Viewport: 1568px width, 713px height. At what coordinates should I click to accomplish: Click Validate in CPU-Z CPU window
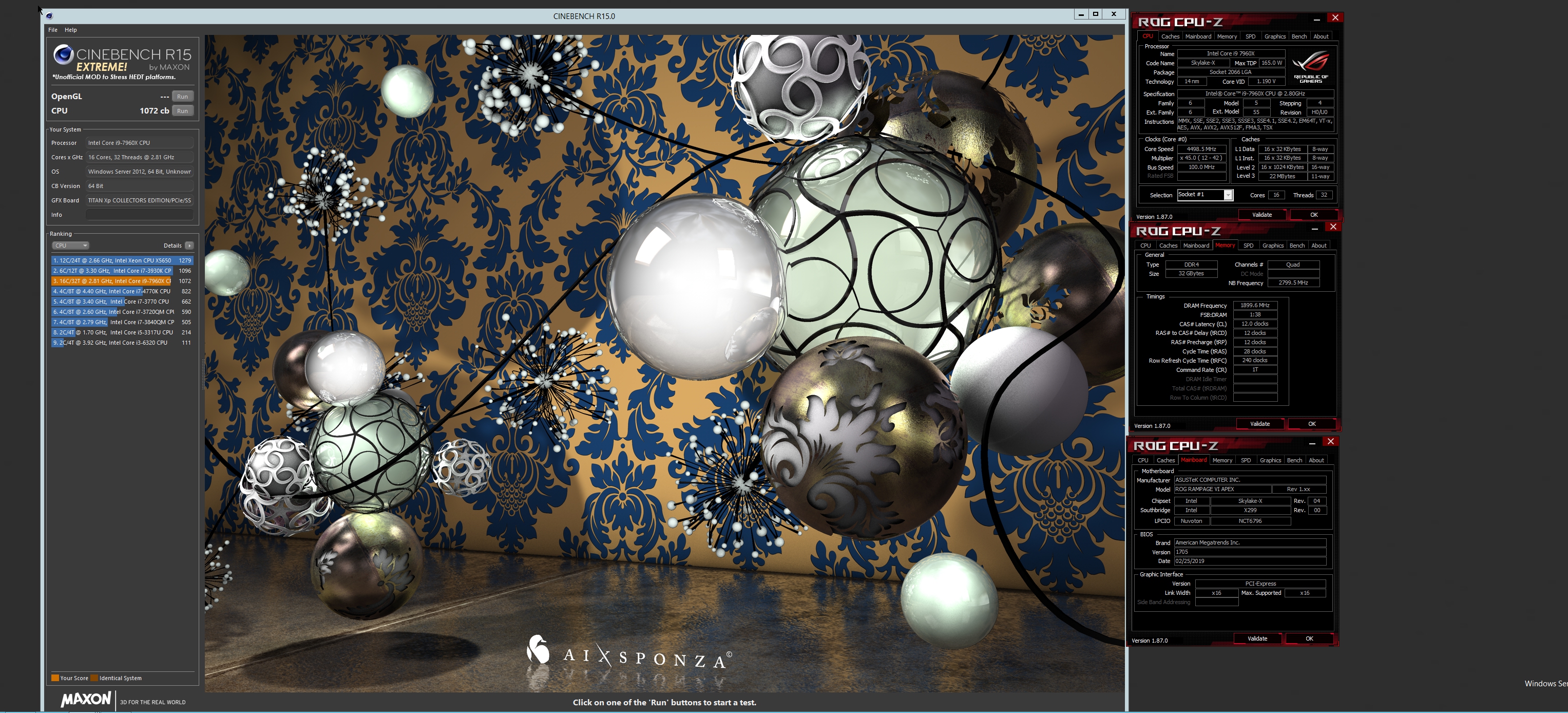point(1262,215)
